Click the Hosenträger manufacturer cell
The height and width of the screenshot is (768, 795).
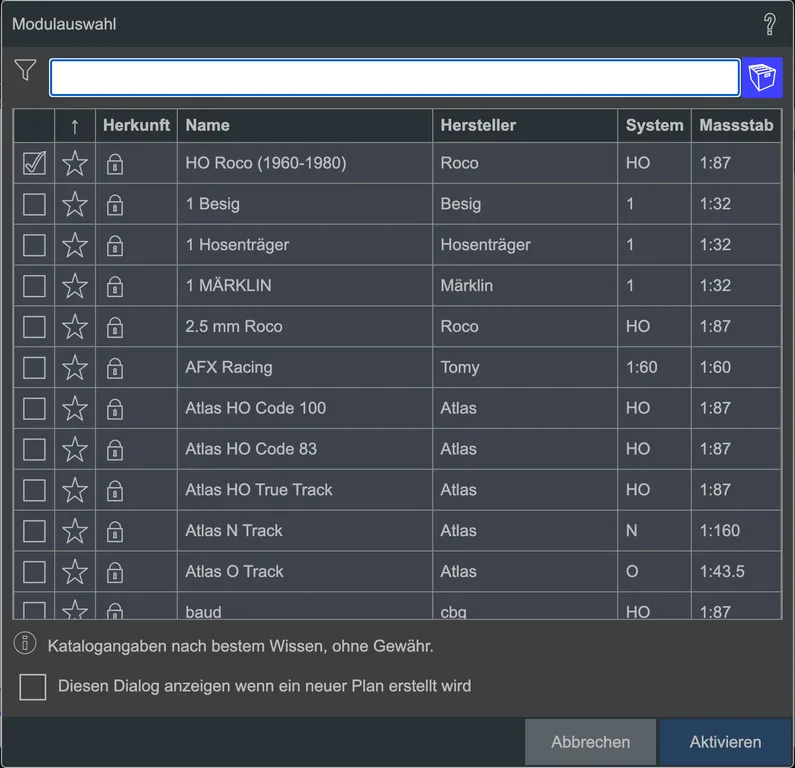pyautogui.click(x=525, y=245)
